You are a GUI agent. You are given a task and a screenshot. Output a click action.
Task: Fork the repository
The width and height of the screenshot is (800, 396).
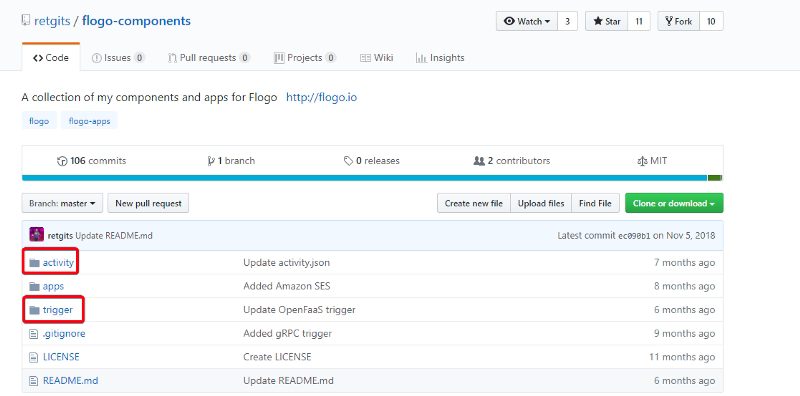pos(679,21)
